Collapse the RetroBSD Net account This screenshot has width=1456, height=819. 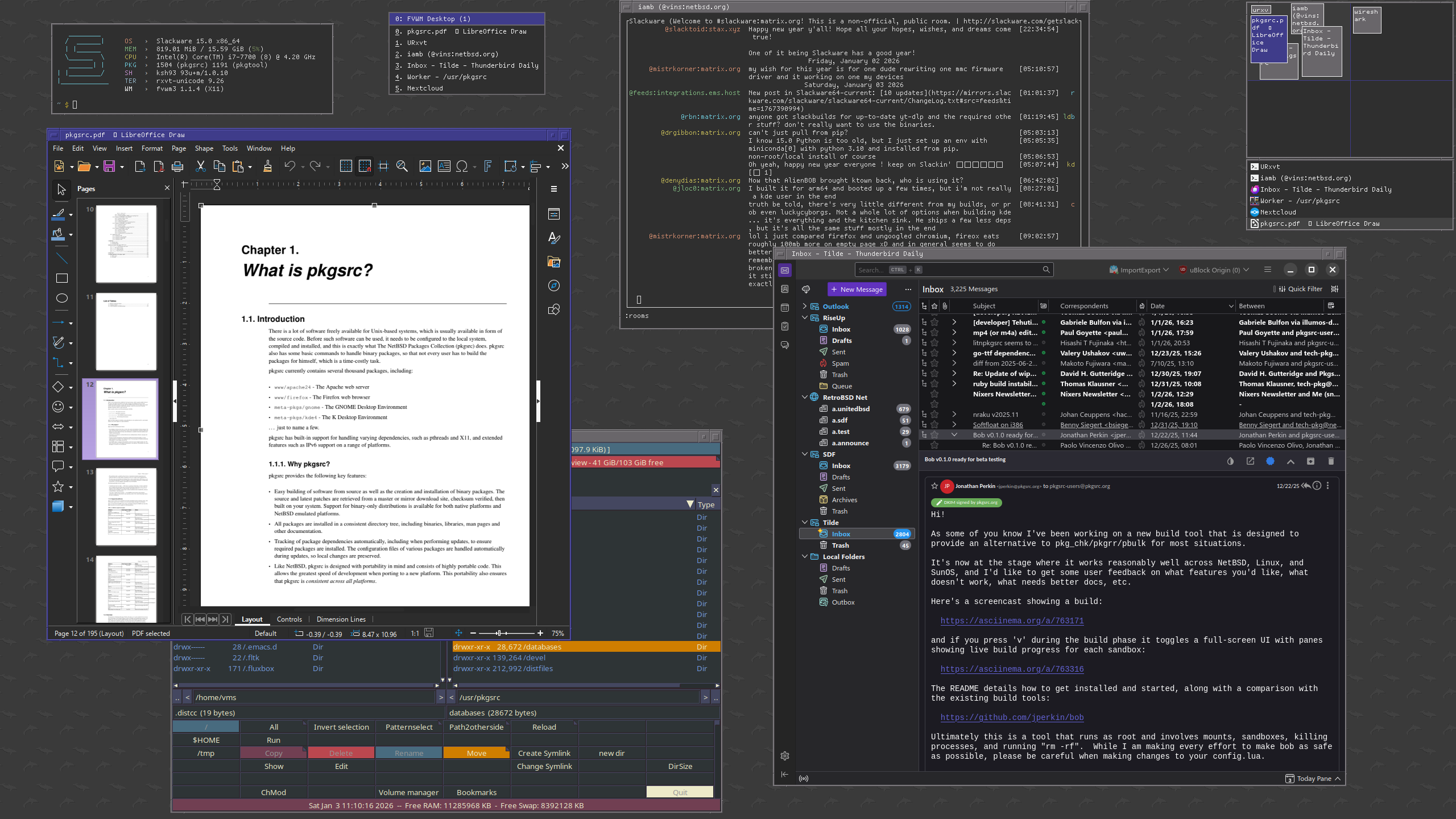click(804, 397)
